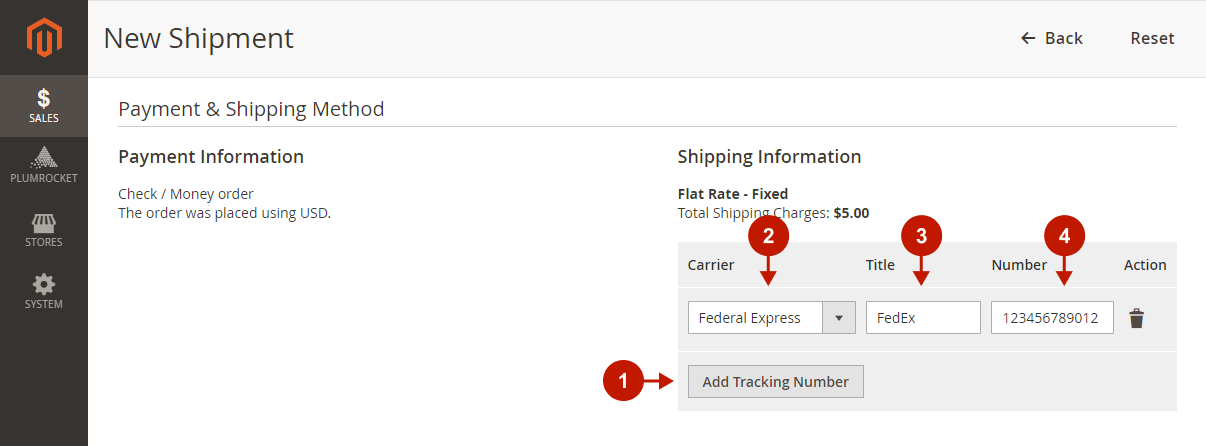This screenshot has height=446, width=1206.
Task: Open the Plumrocket menu
Action: (44, 167)
